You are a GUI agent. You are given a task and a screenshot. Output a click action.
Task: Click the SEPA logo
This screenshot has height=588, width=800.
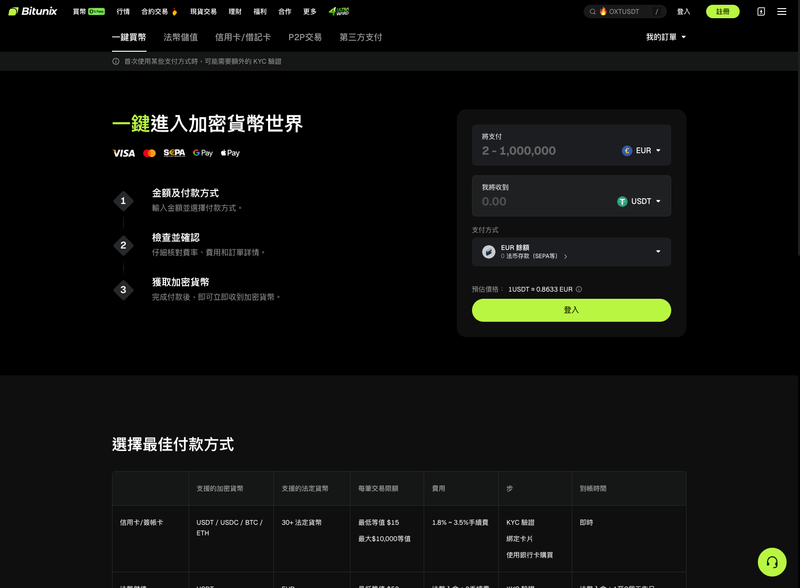174,153
